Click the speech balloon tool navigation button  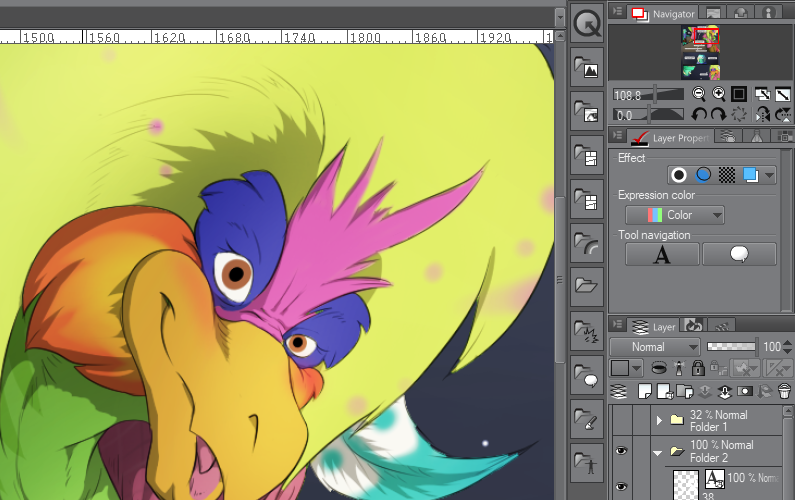click(x=739, y=255)
